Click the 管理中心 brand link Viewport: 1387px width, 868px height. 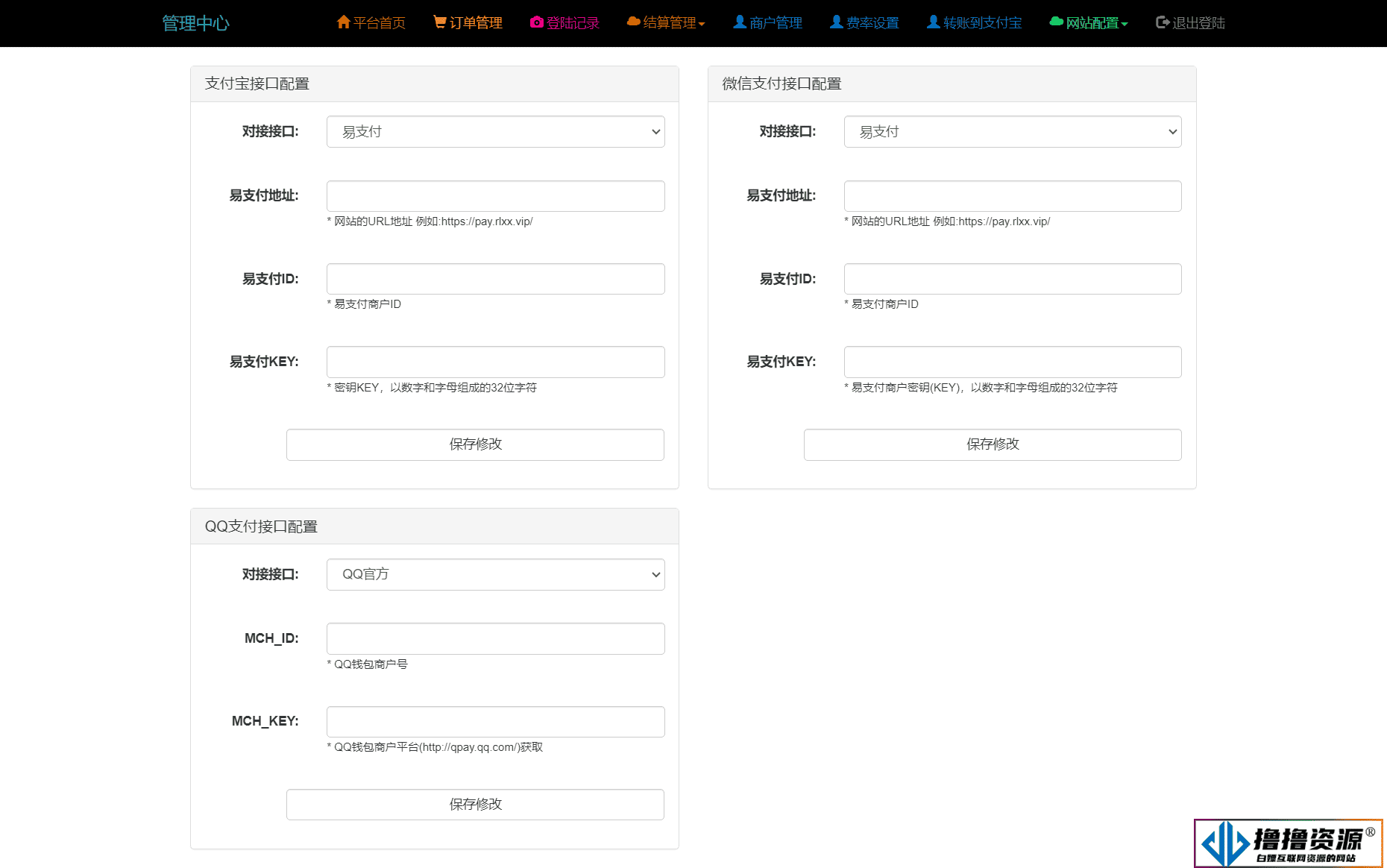point(195,23)
